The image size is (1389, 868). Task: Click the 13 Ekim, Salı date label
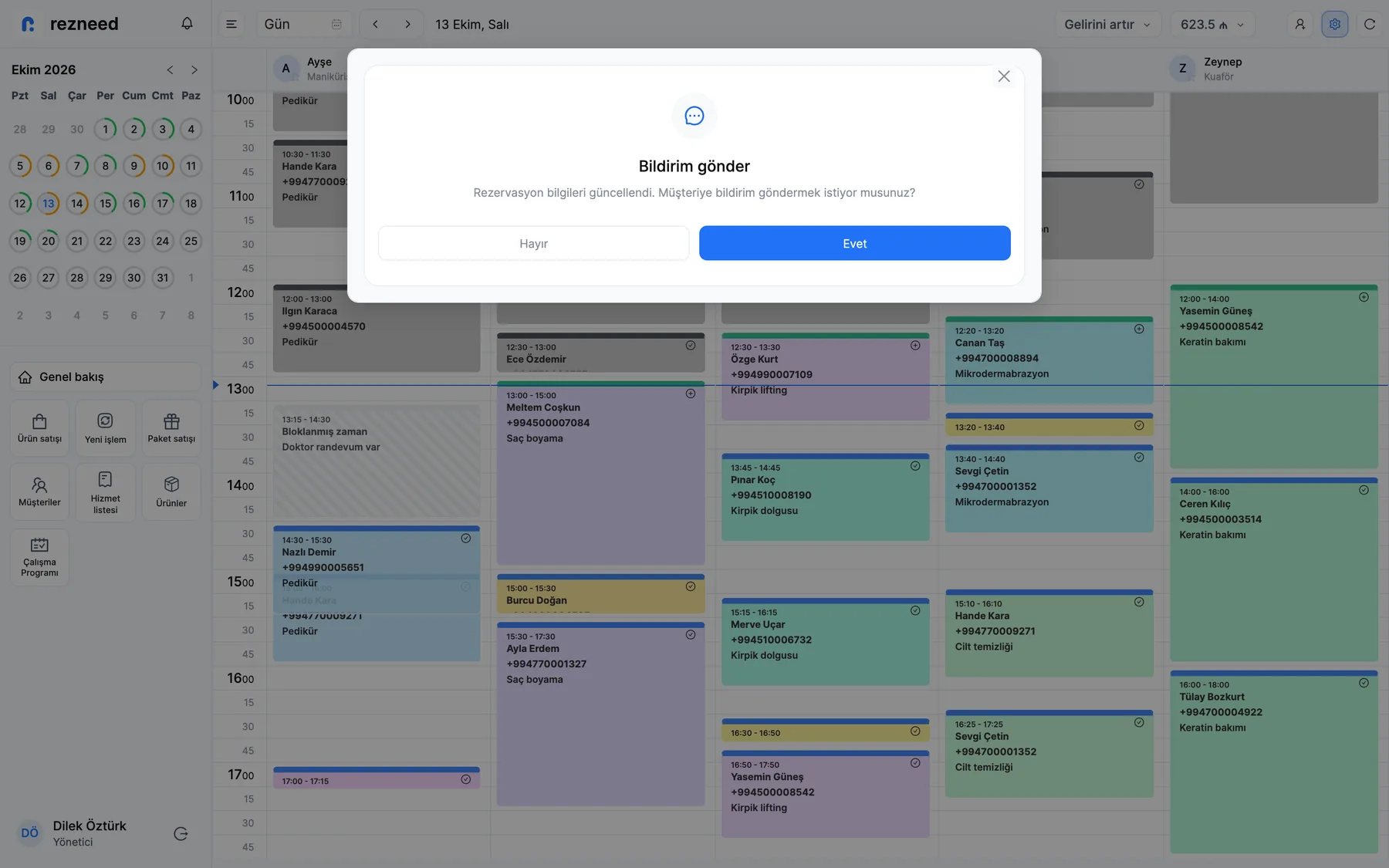[x=472, y=24]
